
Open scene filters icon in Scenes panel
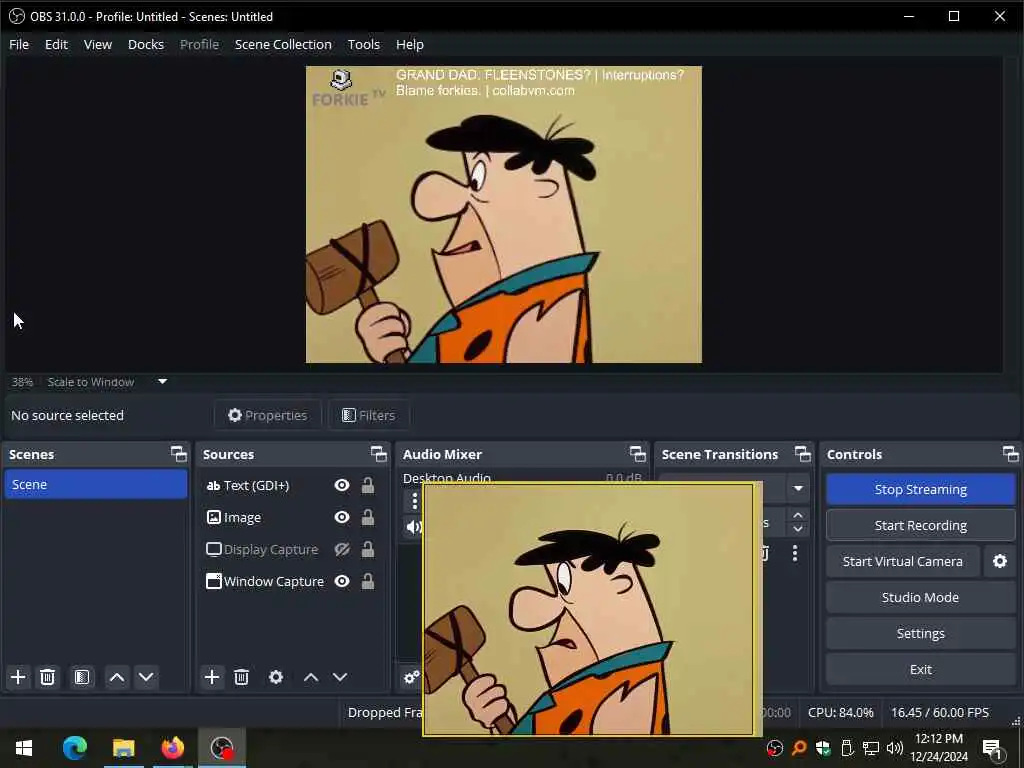pos(82,677)
